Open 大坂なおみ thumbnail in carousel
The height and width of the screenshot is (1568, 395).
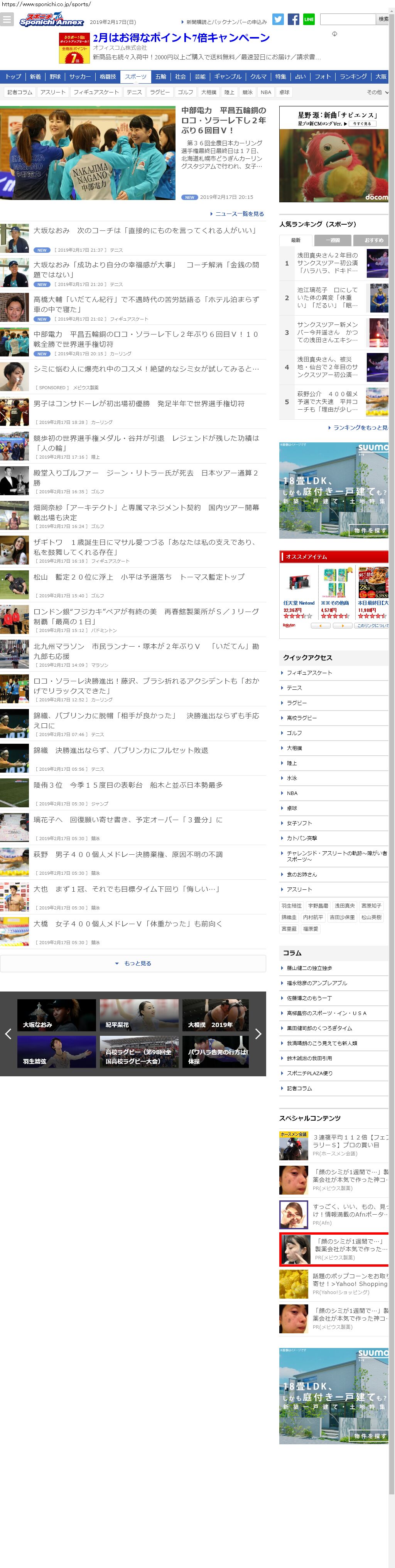pyautogui.click(x=57, y=1015)
